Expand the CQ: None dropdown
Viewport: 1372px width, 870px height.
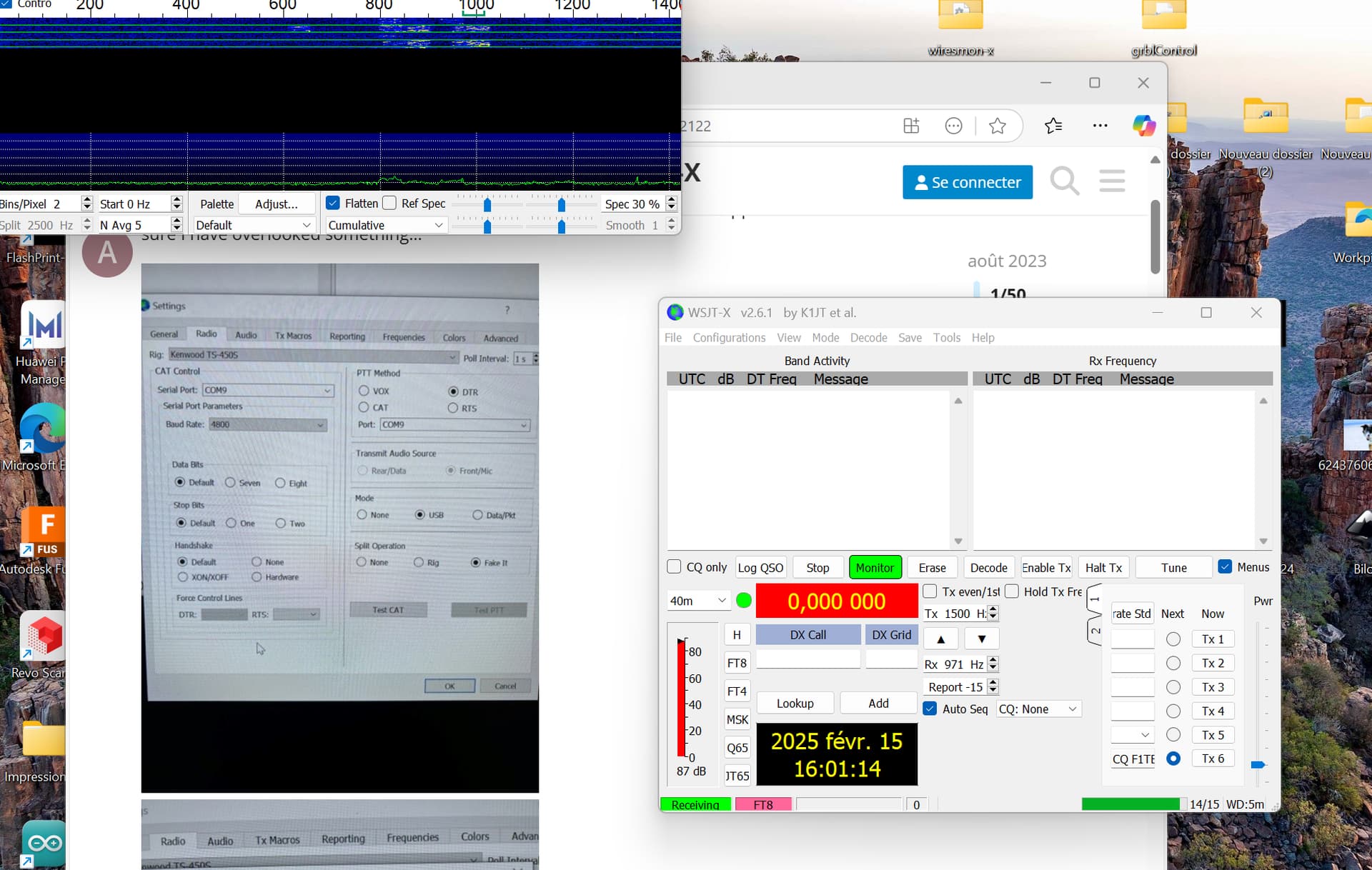1038,709
